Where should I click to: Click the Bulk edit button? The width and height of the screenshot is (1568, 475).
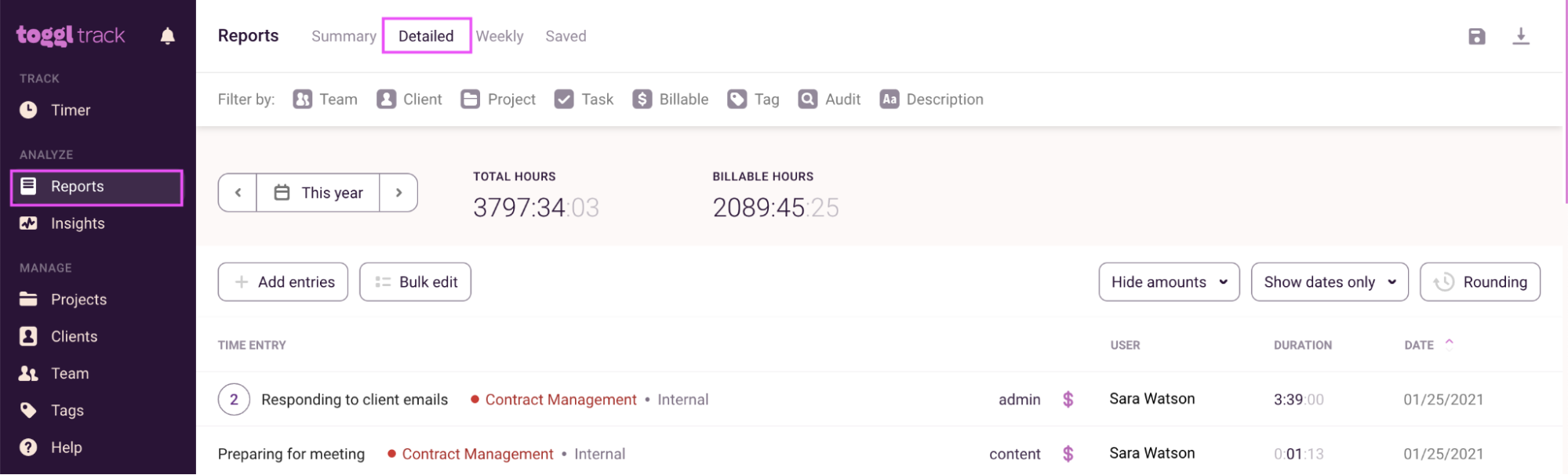(x=415, y=281)
